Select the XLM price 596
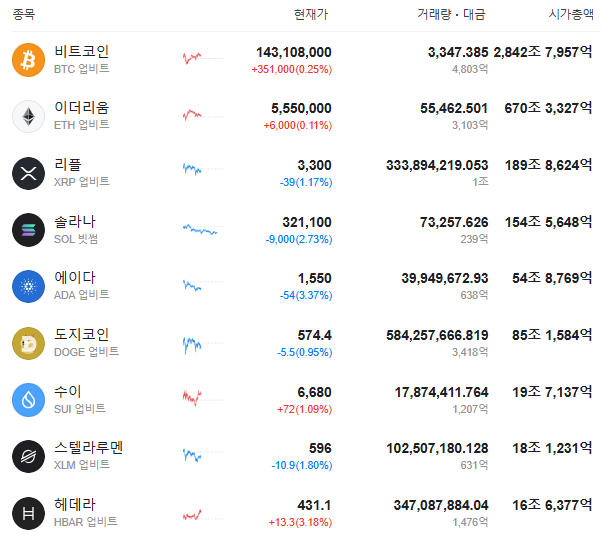 pyautogui.click(x=320, y=448)
